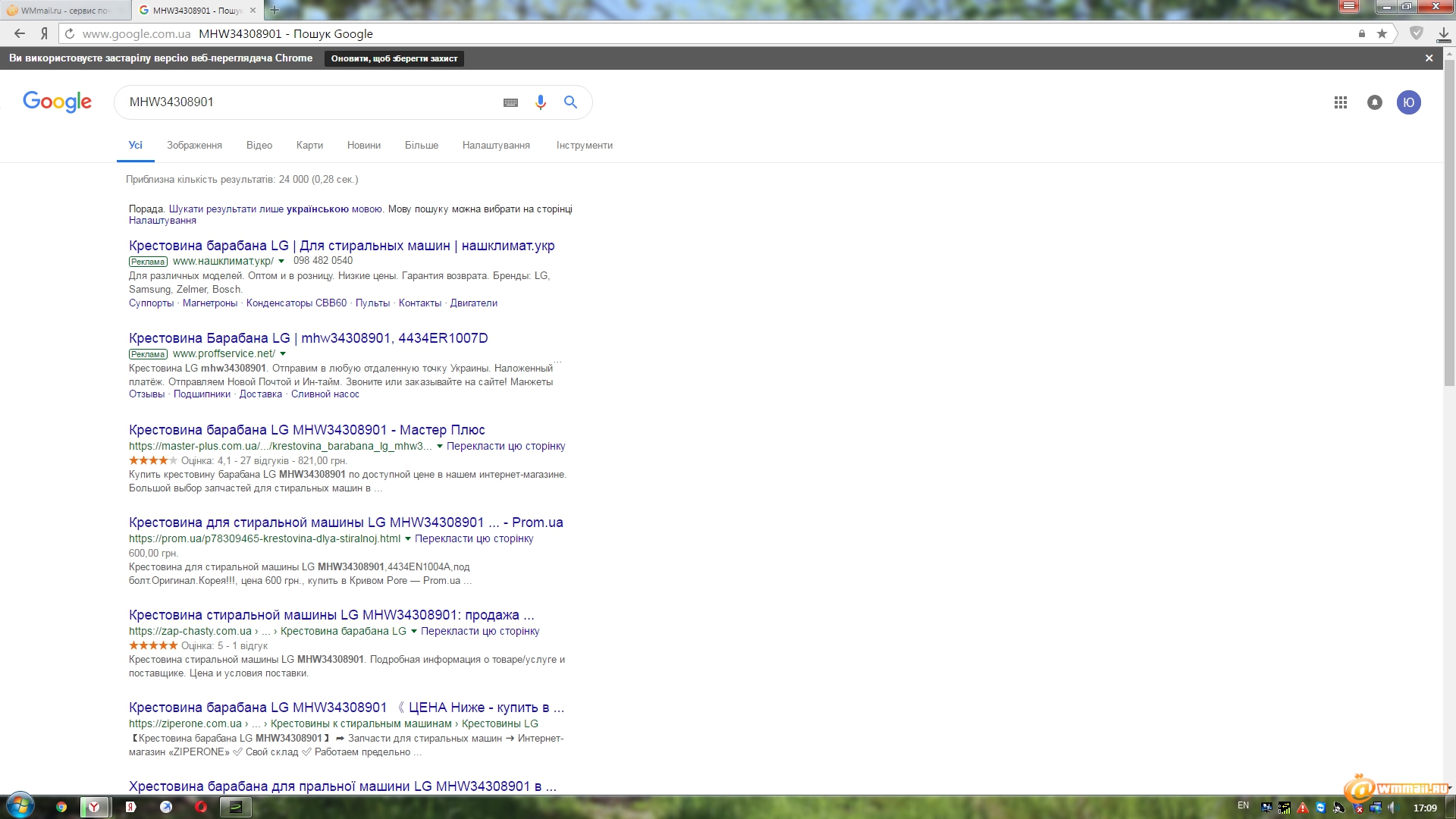This screenshot has width=1456, height=819.
Task: Open ad Крестовина Барабана LG mhw34308901, 4434ER1007D
Action: pos(308,338)
